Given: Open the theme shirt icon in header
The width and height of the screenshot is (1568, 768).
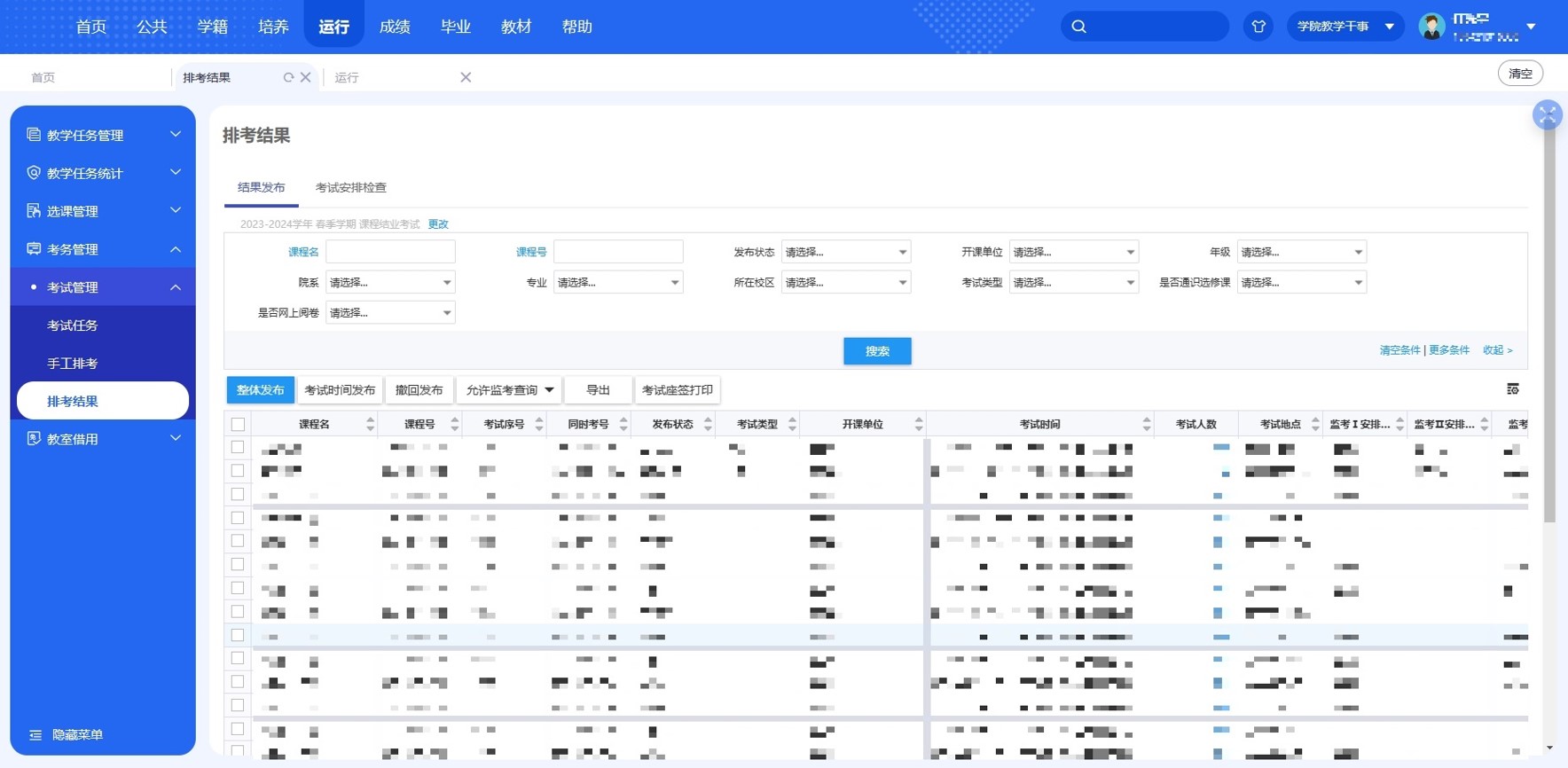Looking at the screenshot, I should point(1258,27).
